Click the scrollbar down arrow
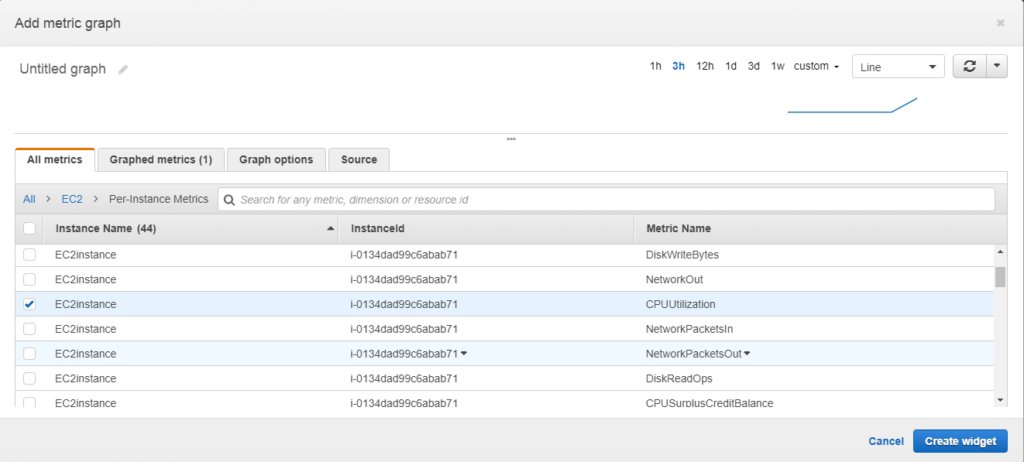1024x462 pixels. [x=1000, y=399]
